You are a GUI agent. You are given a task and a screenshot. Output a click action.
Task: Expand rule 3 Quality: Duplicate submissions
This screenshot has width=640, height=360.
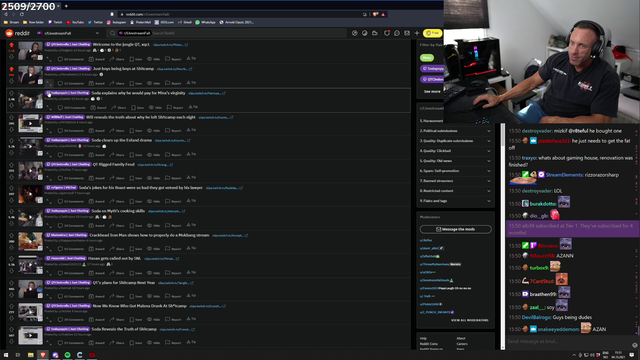click(456, 141)
